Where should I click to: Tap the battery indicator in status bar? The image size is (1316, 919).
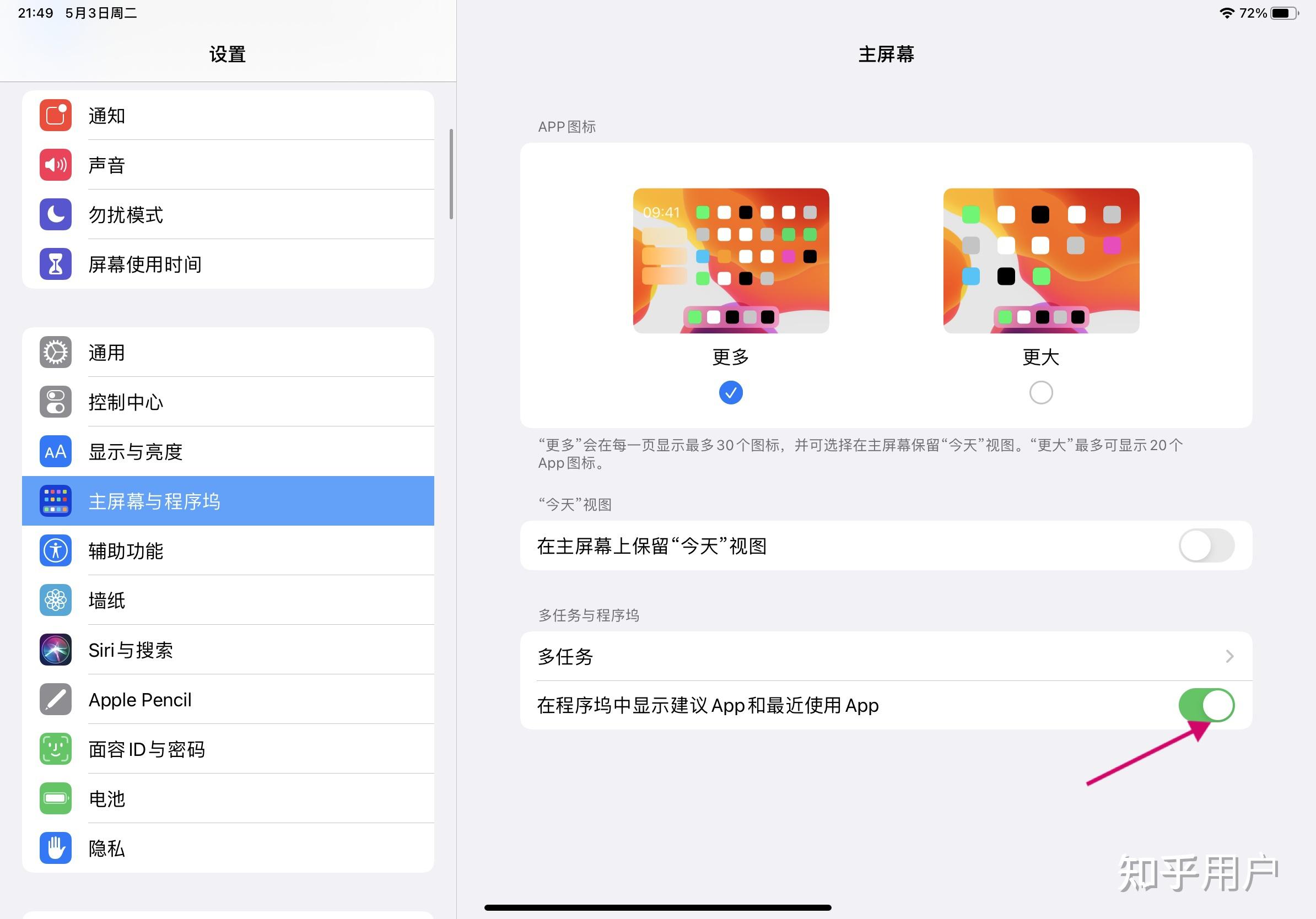pyautogui.click(x=1284, y=13)
